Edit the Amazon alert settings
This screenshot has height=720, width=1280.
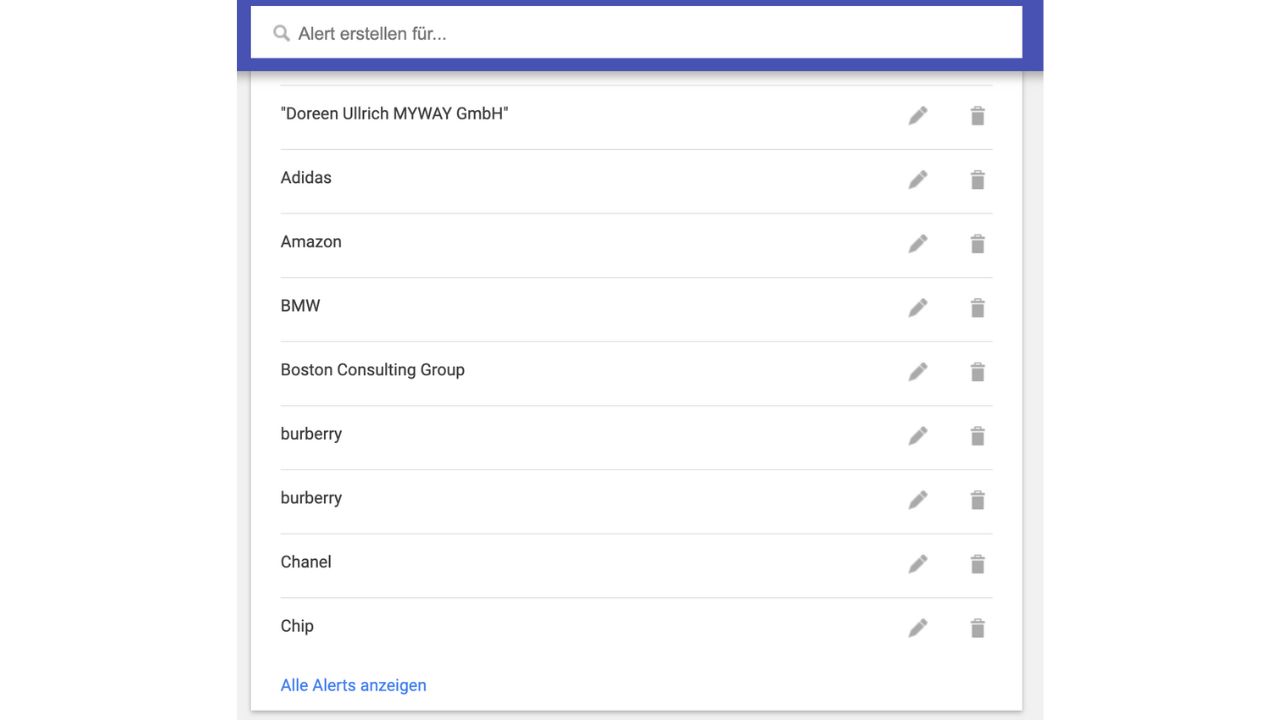(x=917, y=243)
